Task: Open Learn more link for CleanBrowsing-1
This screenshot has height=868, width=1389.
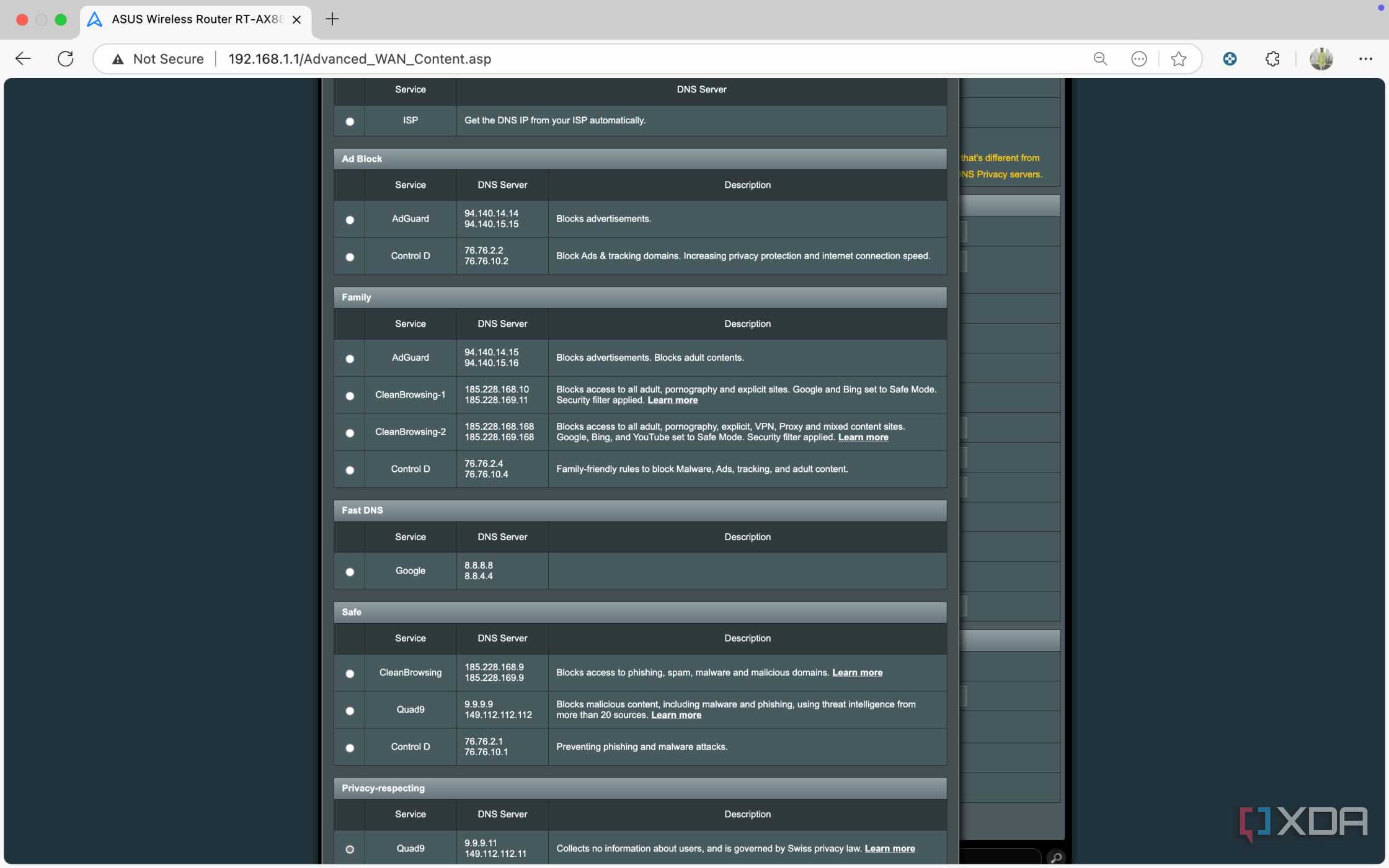Action: [673, 400]
